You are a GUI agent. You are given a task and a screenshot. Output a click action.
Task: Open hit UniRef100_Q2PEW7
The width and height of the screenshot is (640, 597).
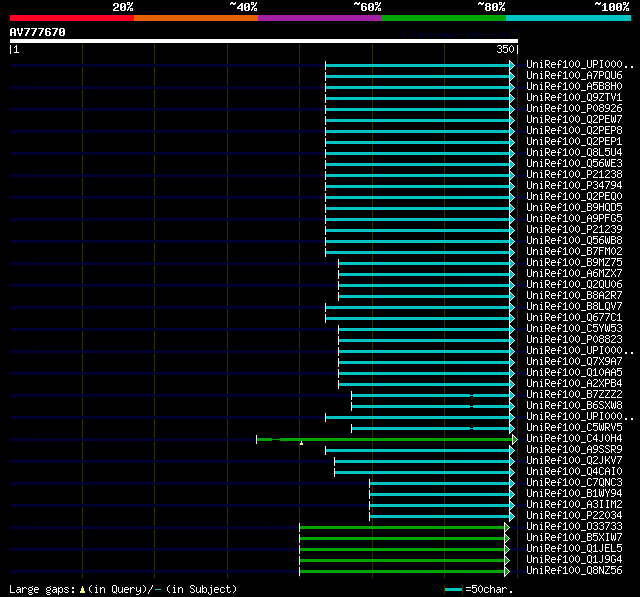574,120
